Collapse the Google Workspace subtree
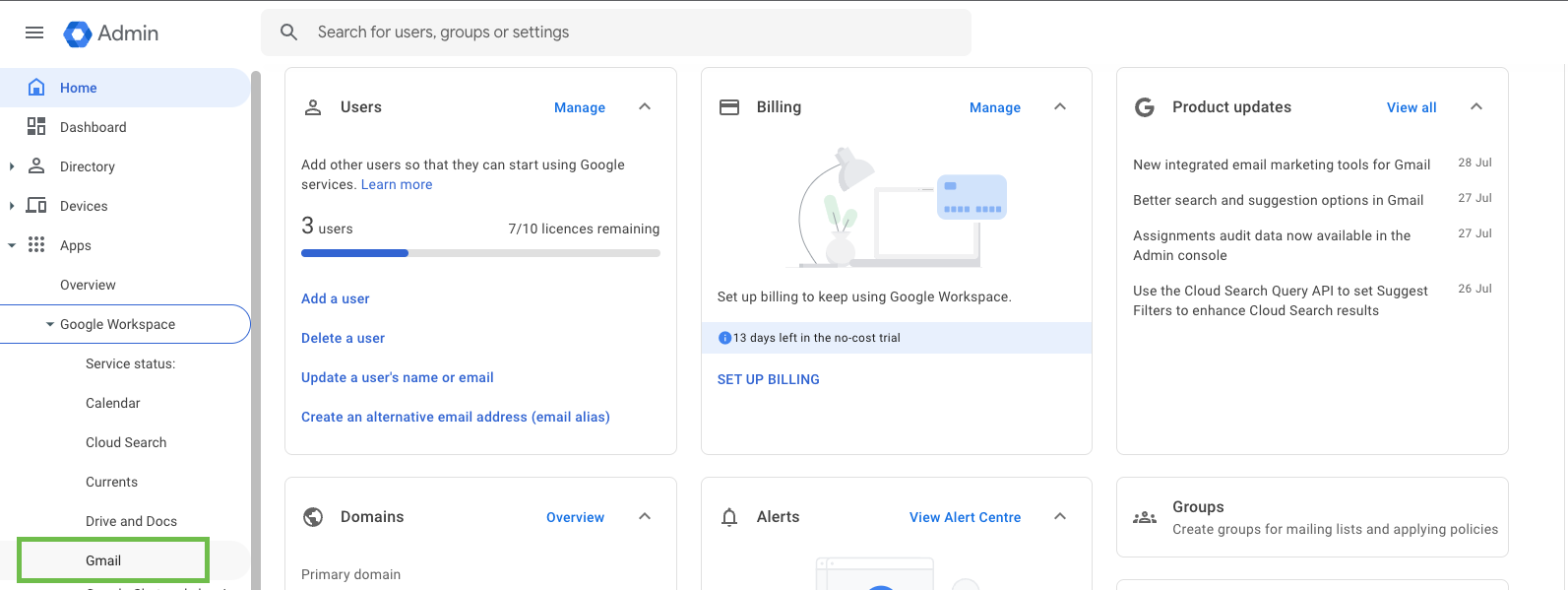The width and height of the screenshot is (1568, 590). coord(50,324)
